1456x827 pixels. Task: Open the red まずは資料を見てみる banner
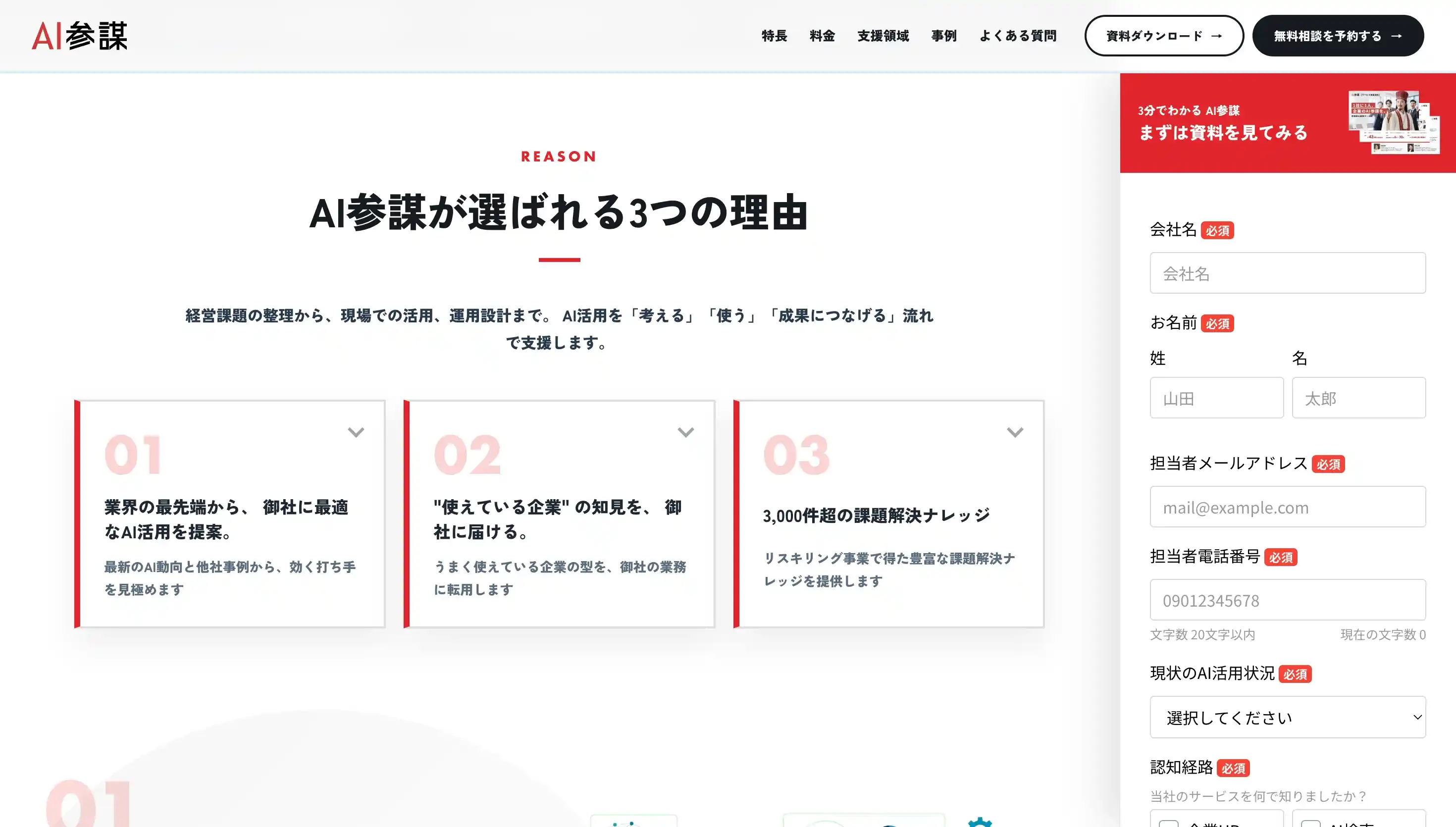click(x=1287, y=123)
